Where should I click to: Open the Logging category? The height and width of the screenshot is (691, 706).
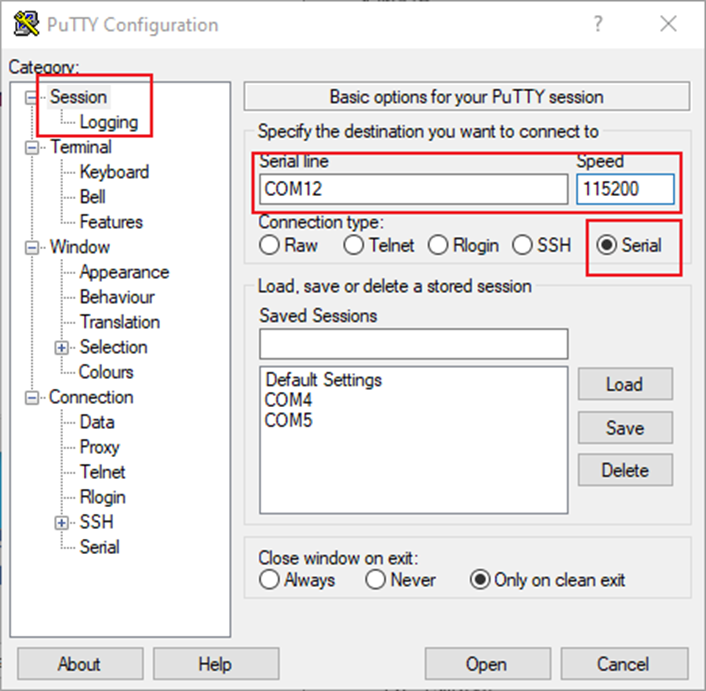108,122
